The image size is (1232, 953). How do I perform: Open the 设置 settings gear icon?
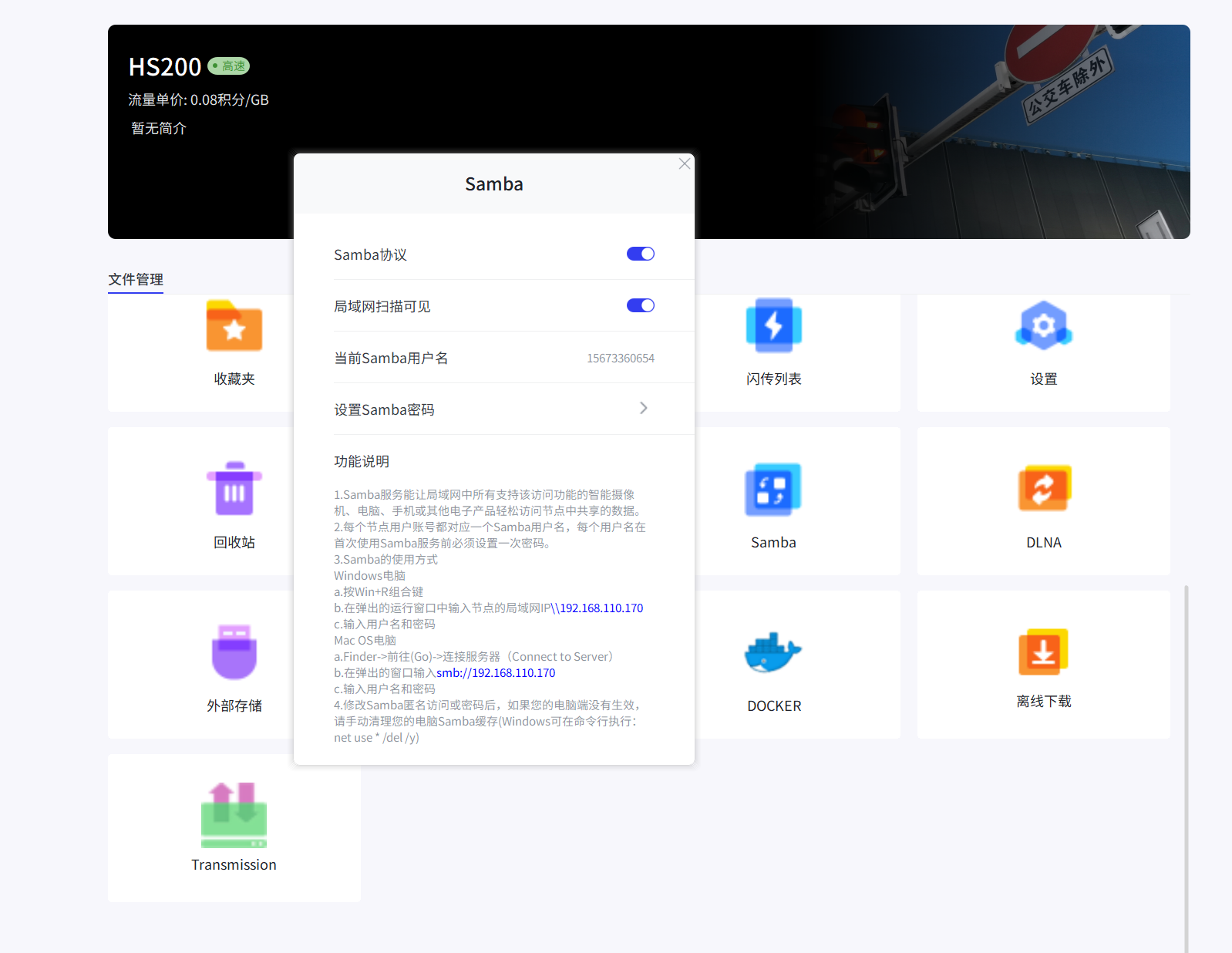pyautogui.click(x=1044, y=326)
